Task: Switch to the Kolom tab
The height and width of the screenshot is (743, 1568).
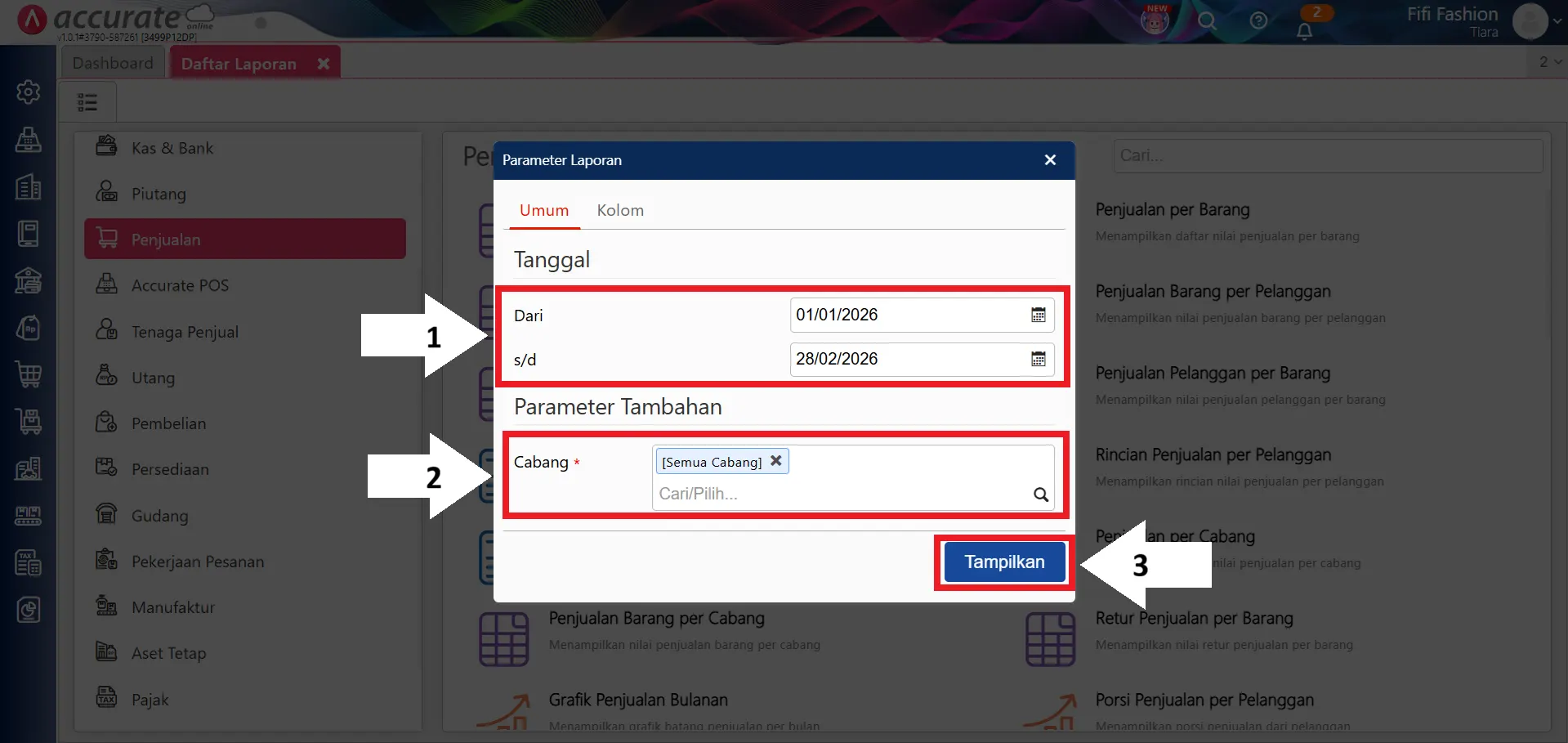Action: pos(620,210)
